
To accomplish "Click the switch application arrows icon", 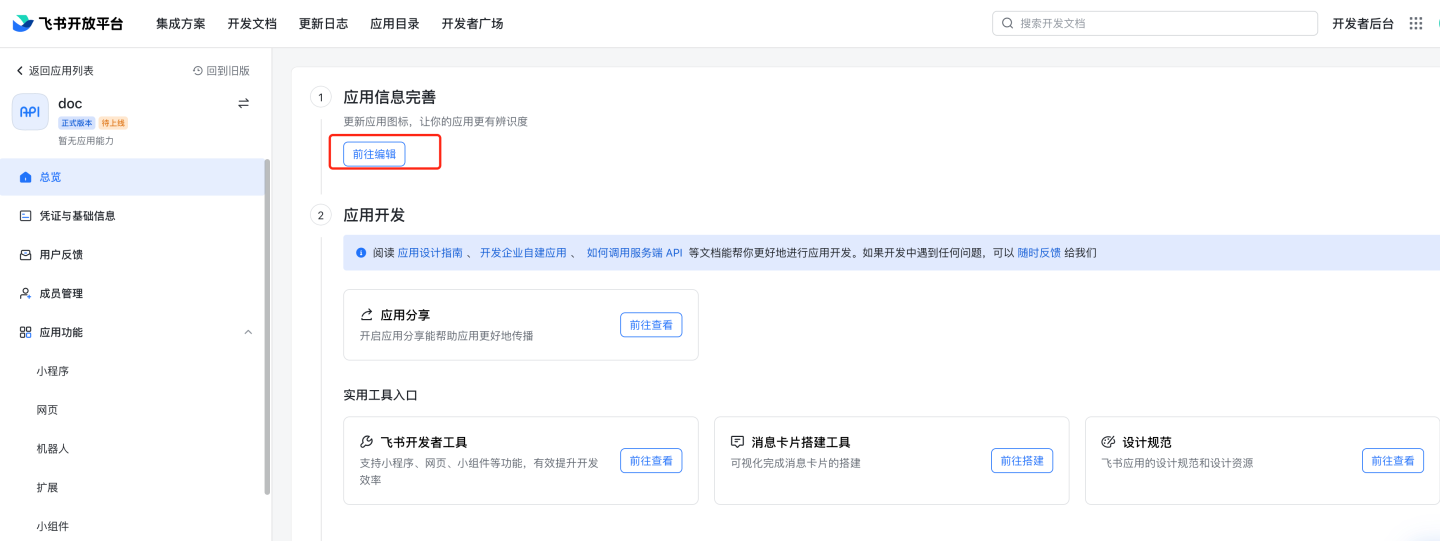I will click(x=243, y=103).
